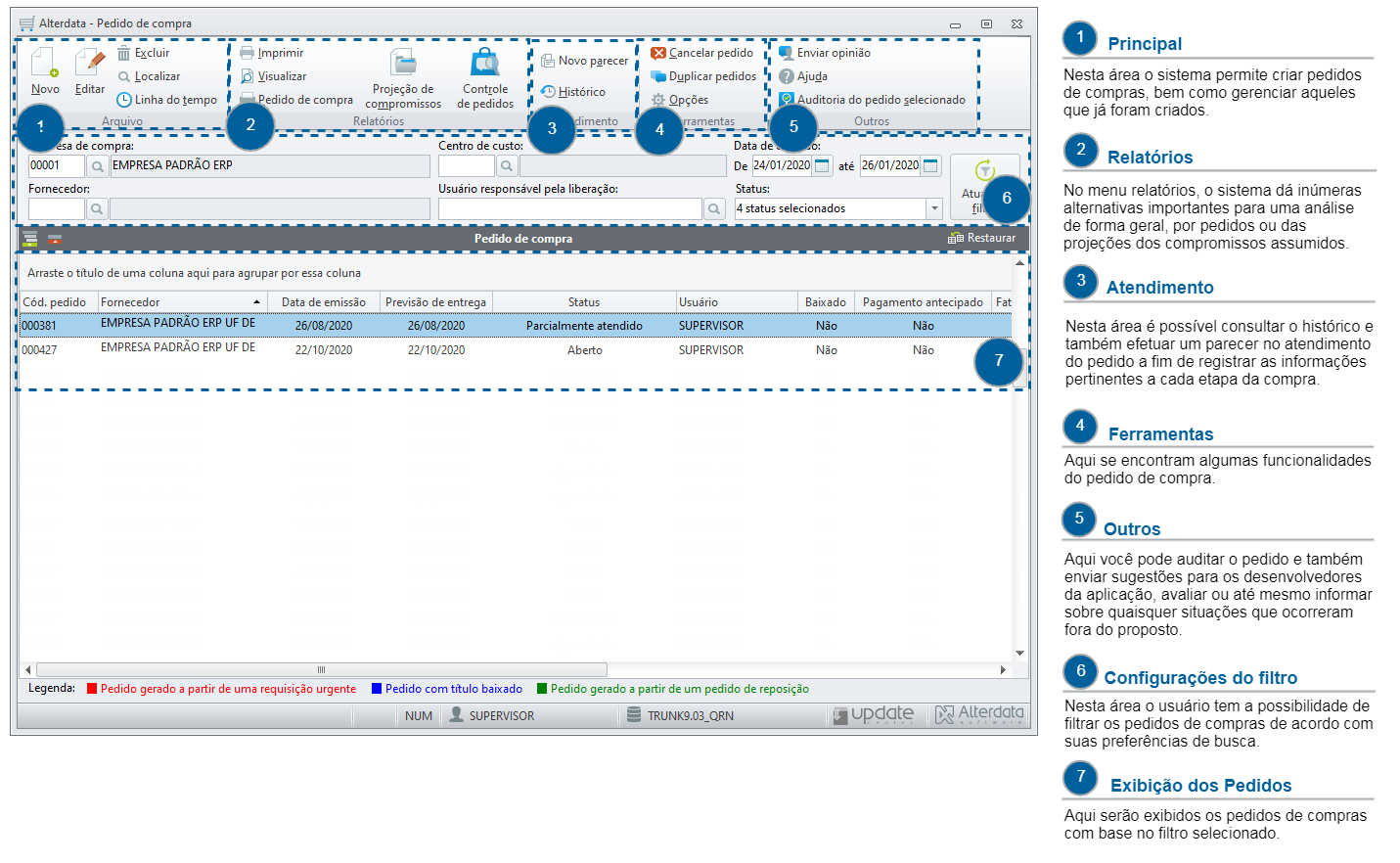Click the update logo in status bar

(x=874, y=715)
